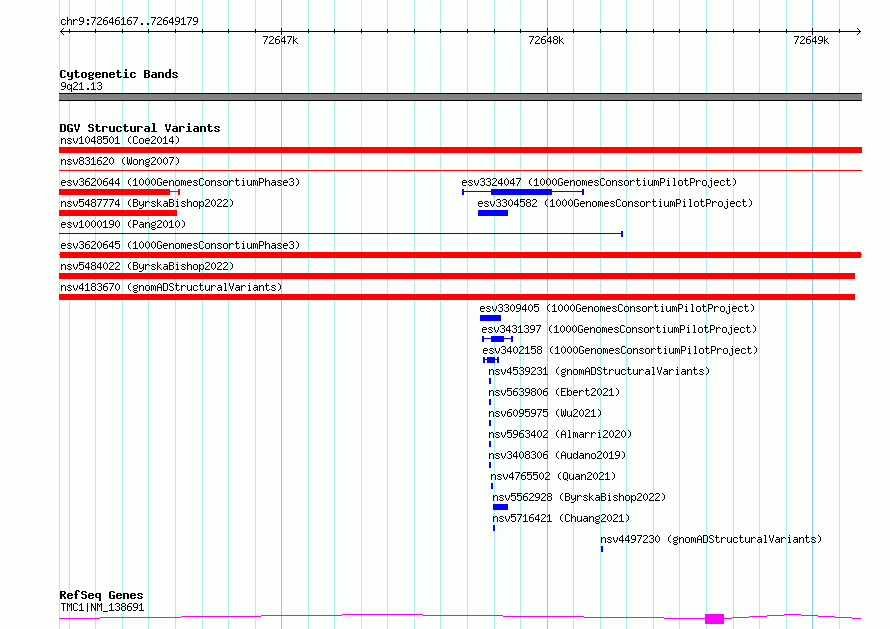Click the grey 9q21.13 cytogenetic band bar
The height and width of the screenshot is (629, 890).
(460, 97)
